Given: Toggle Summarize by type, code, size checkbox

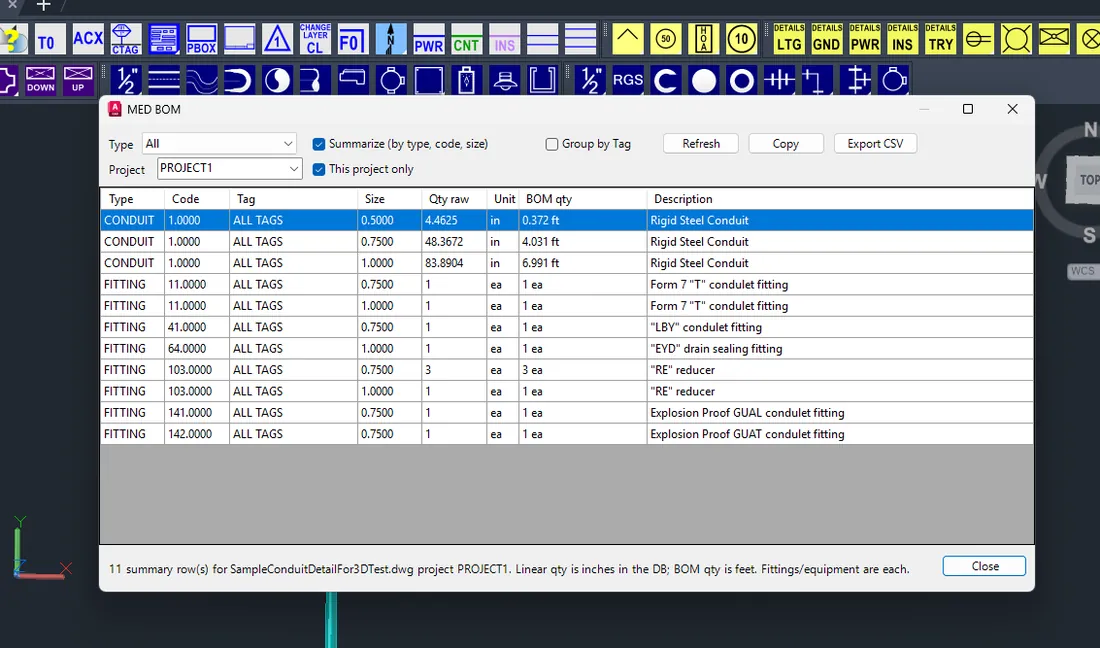Looking at the screenshot, I should point(318,144).
